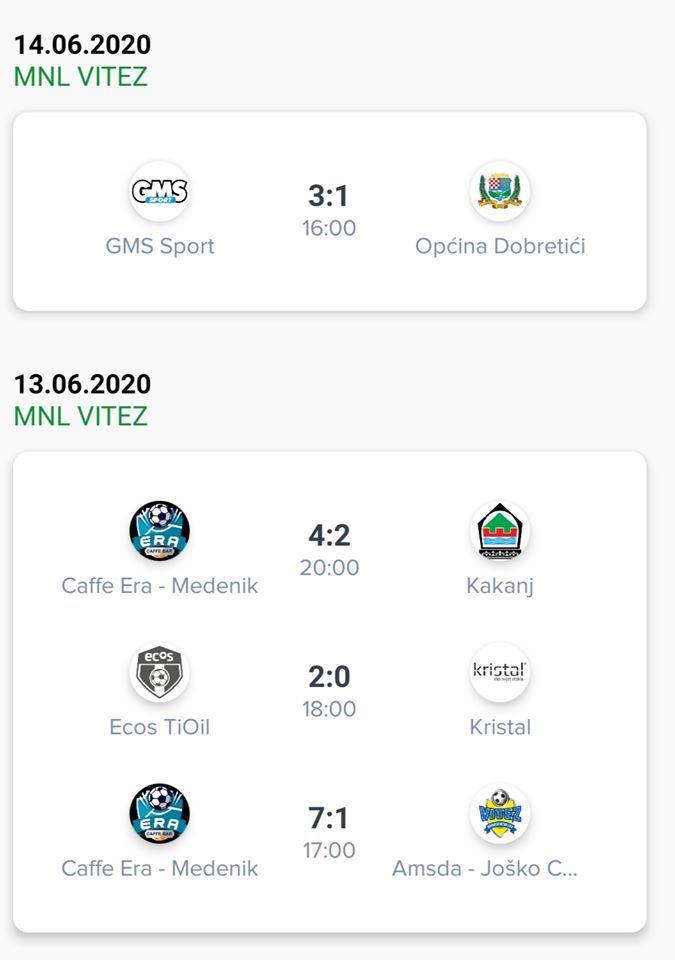Image resolution: width=675 pixels, height=960 pixels.
Task: Select the Ecos TiOil team name
Action: (x=159, y=727)
